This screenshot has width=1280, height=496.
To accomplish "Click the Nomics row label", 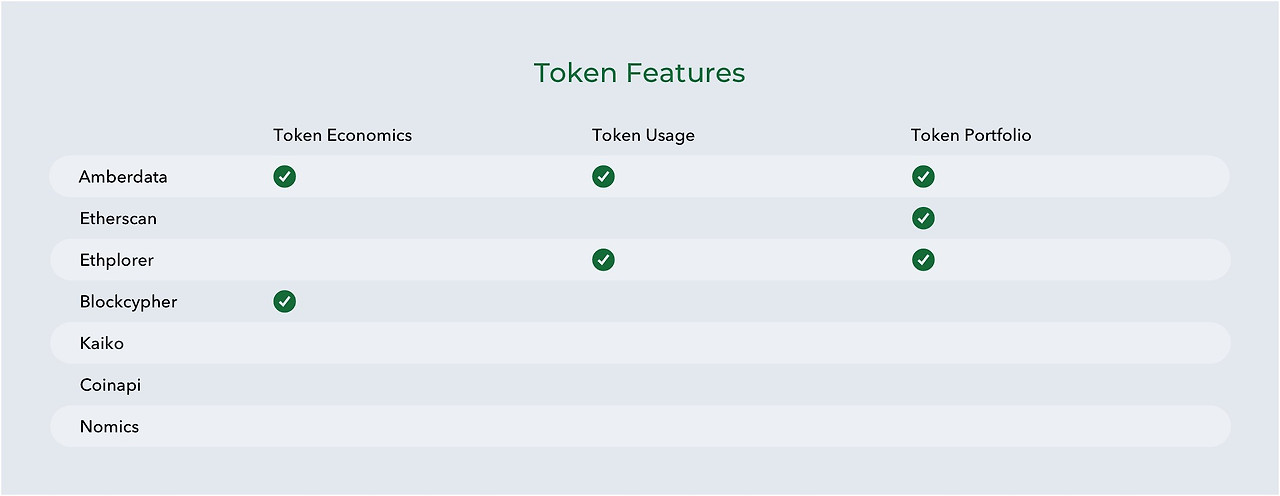I will coord(109,426).
